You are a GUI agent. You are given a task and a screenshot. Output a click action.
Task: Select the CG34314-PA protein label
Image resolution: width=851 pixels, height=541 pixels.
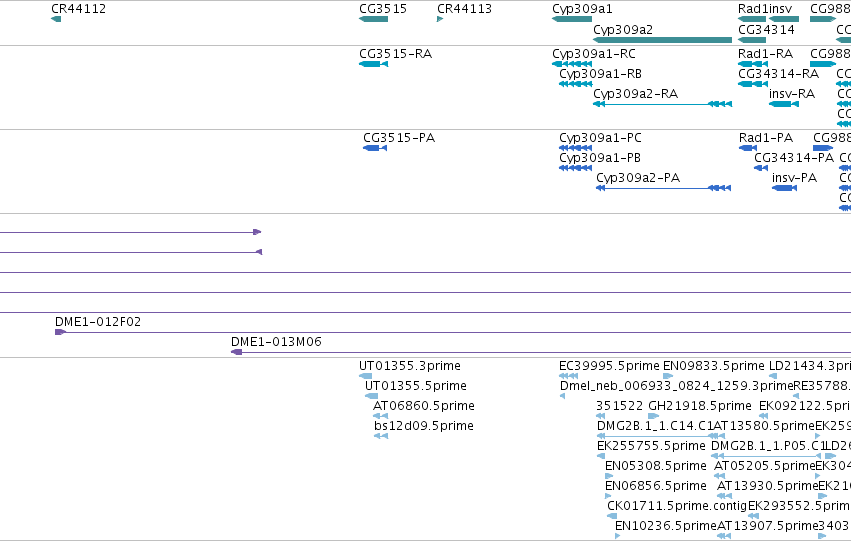[794, 158]
